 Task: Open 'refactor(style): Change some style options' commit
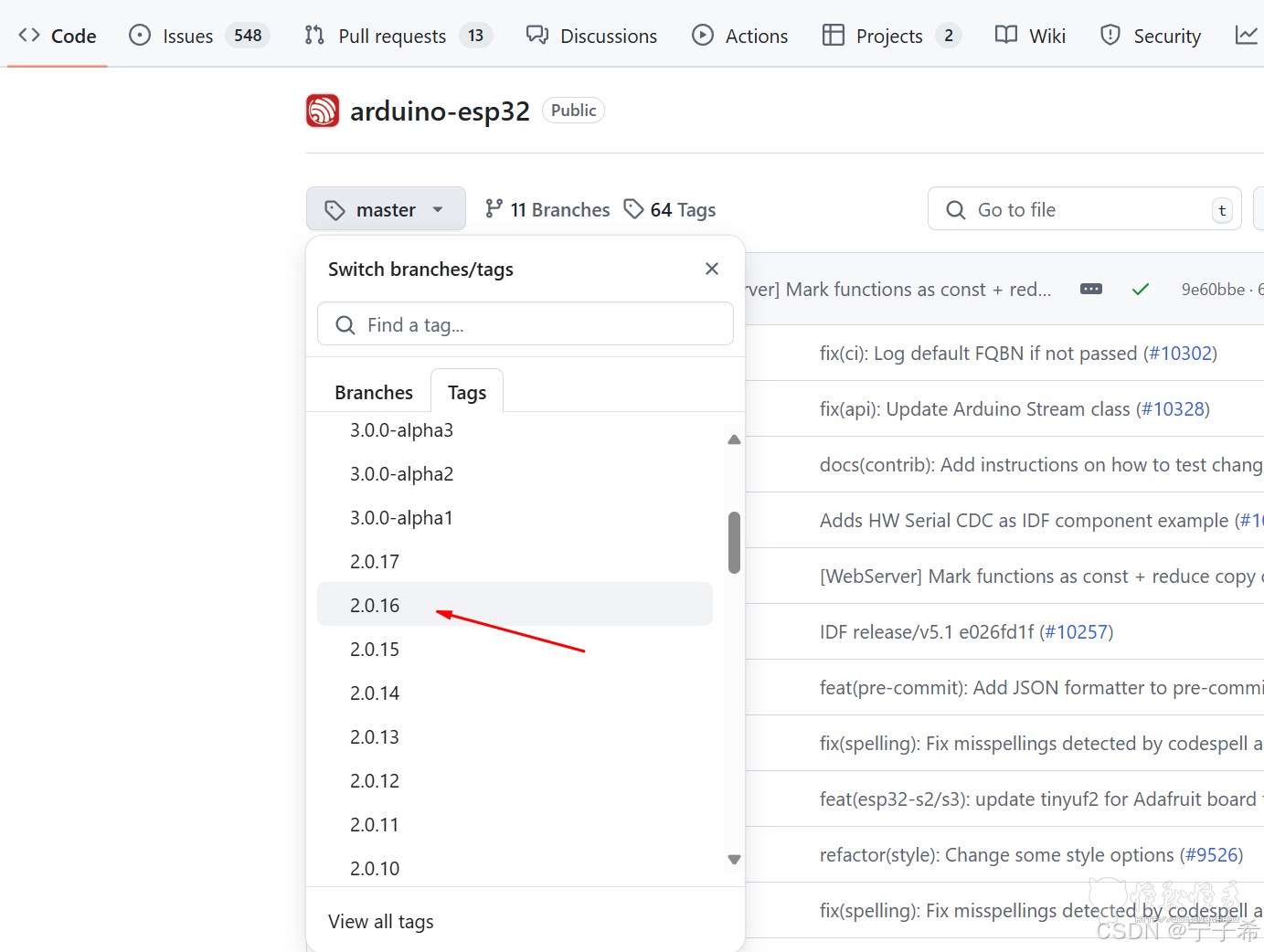coord(996,855)
